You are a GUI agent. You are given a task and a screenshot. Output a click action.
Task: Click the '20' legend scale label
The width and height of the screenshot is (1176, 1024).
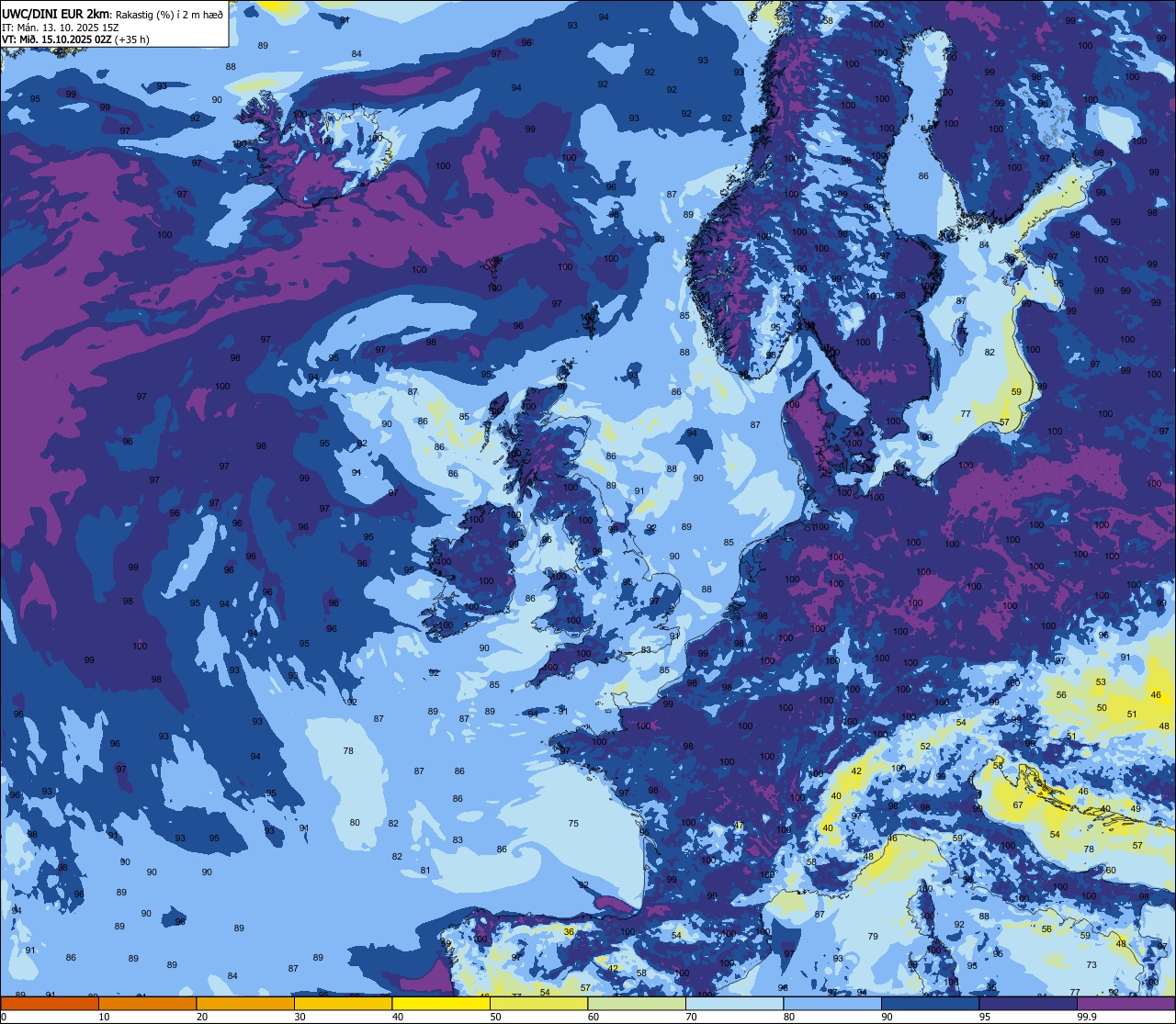point(202,1017)
